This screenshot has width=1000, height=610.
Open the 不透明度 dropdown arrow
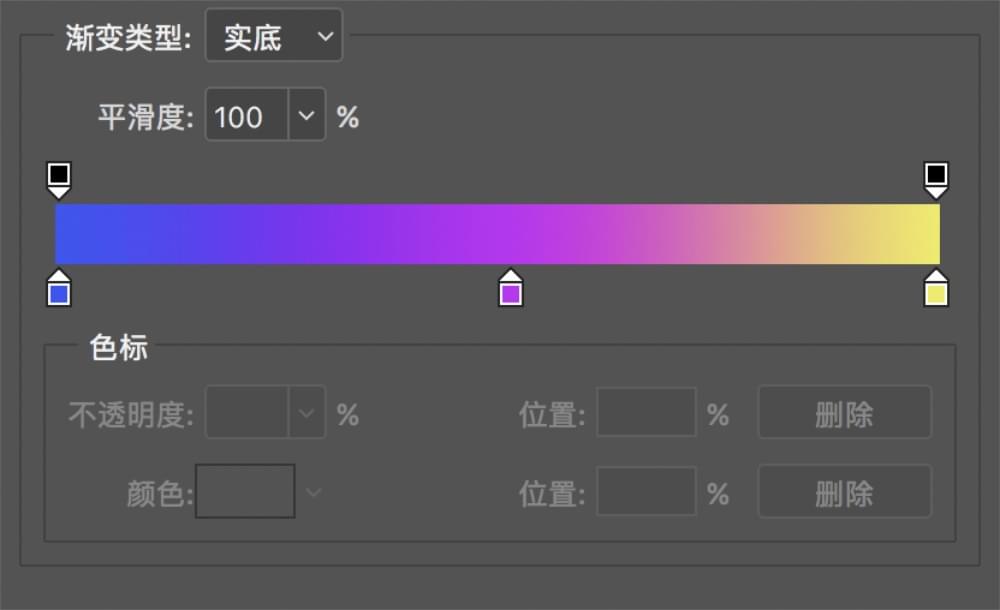coord(307,413)
